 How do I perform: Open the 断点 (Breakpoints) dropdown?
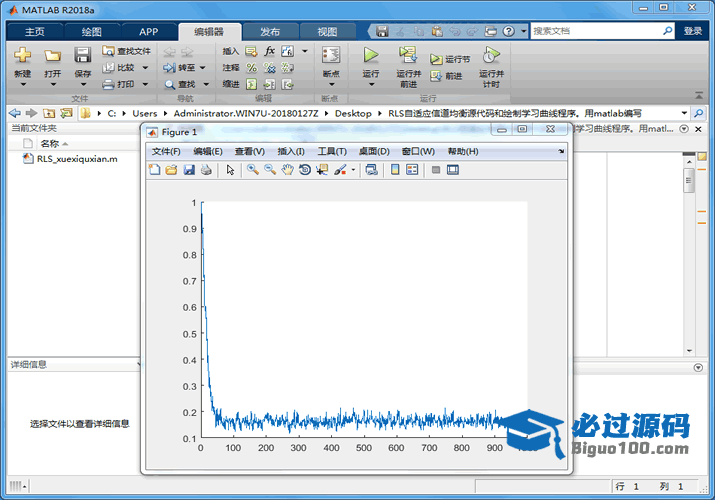331,84
